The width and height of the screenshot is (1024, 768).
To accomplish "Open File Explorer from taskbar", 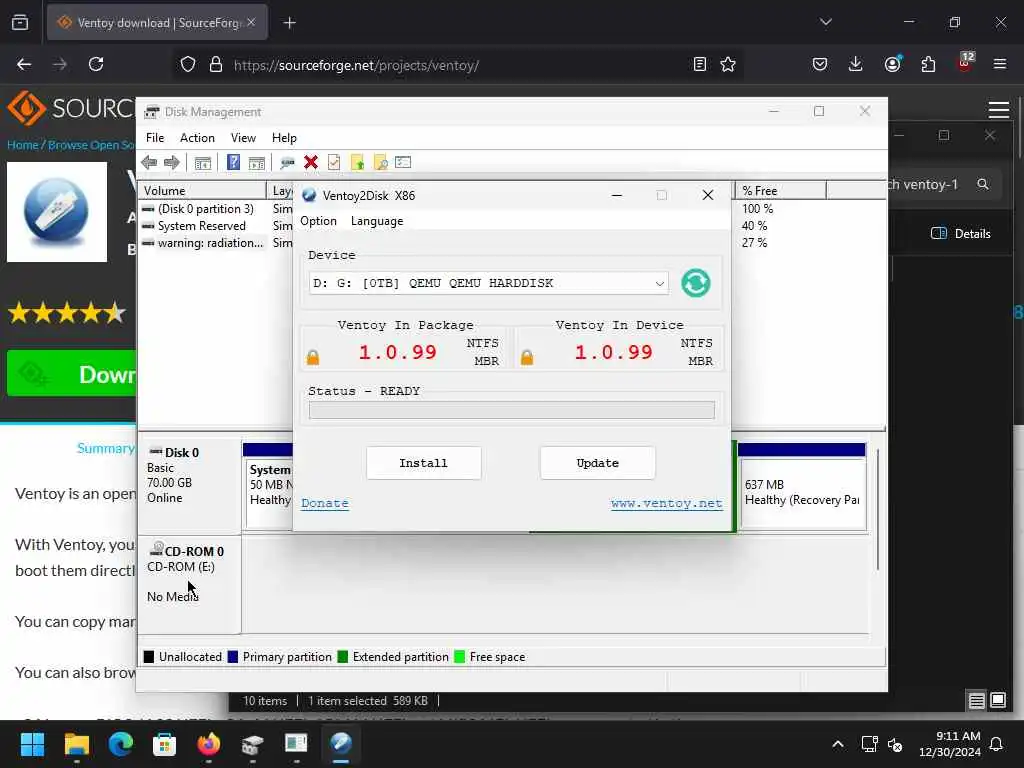I will tap(76, 744).
